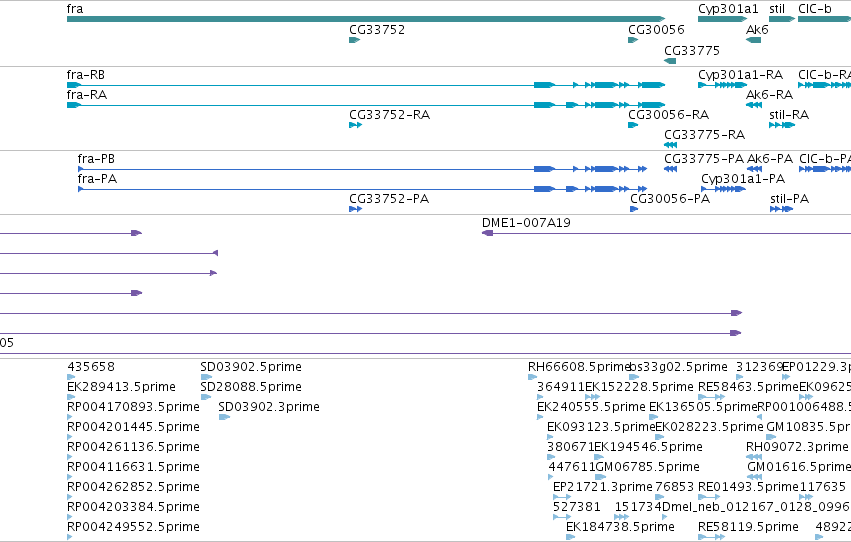Click the EK194546.5prime EST label
The width and height of the screenshot is (851, 542).
(648, 447)
